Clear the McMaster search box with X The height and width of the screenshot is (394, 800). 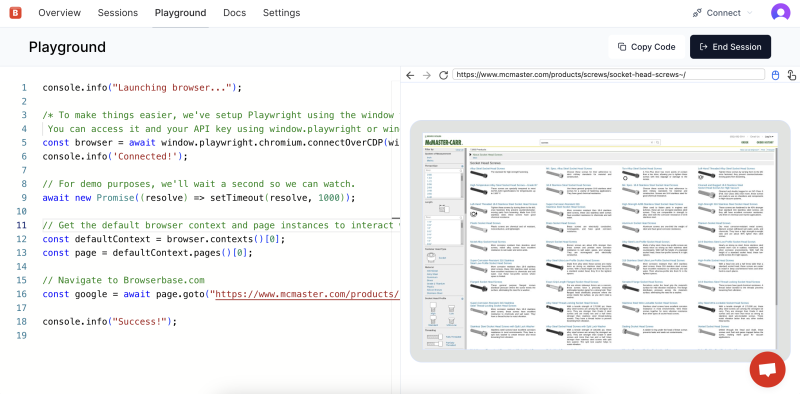click(x=652, y=142)
